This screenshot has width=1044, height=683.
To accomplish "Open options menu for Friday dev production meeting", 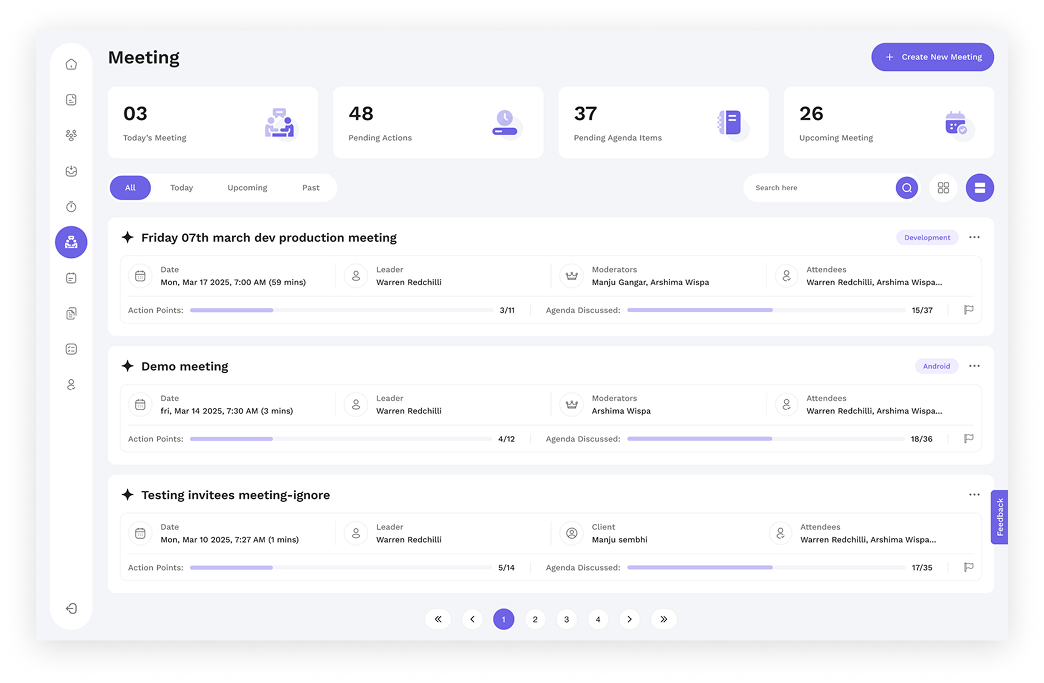I will coord(974,237).
